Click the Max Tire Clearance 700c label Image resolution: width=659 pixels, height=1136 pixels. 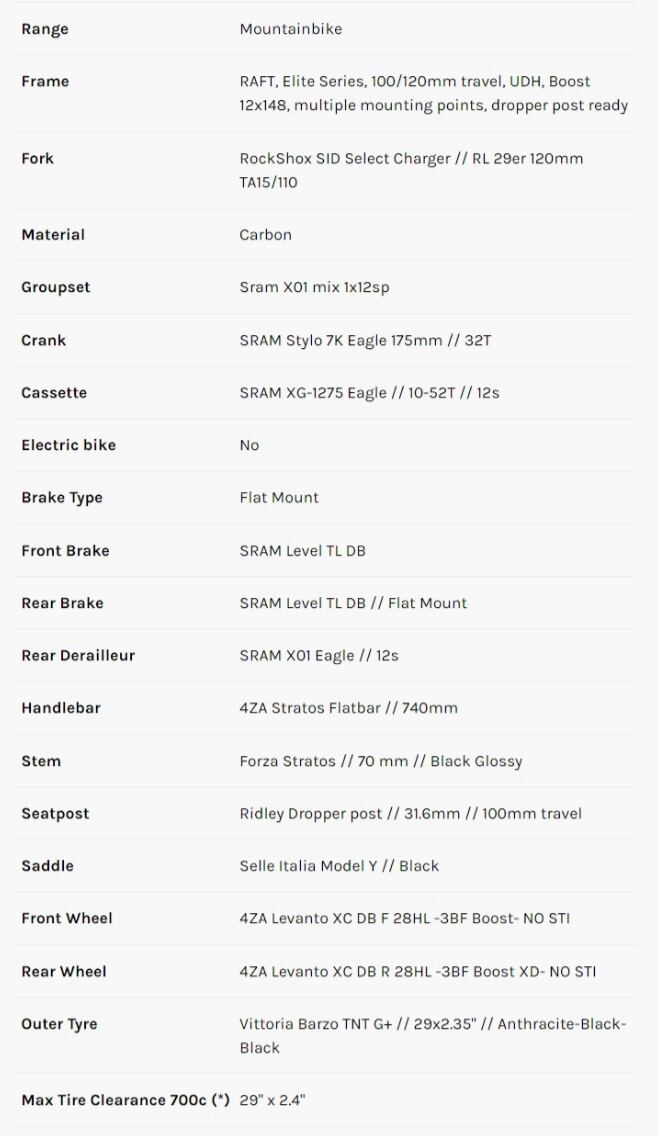[125, 1100]
